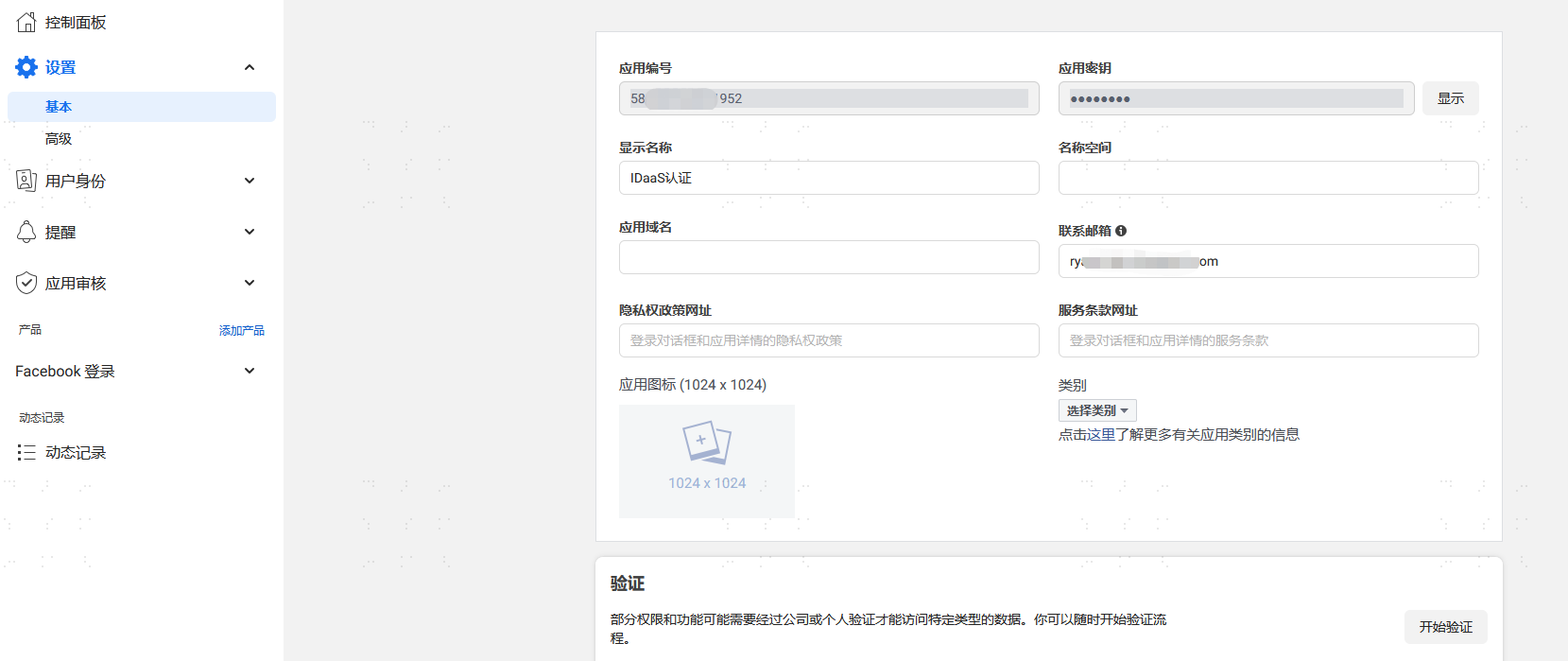Focus the 隐私权政策网址 text field

tap(829, 340)
